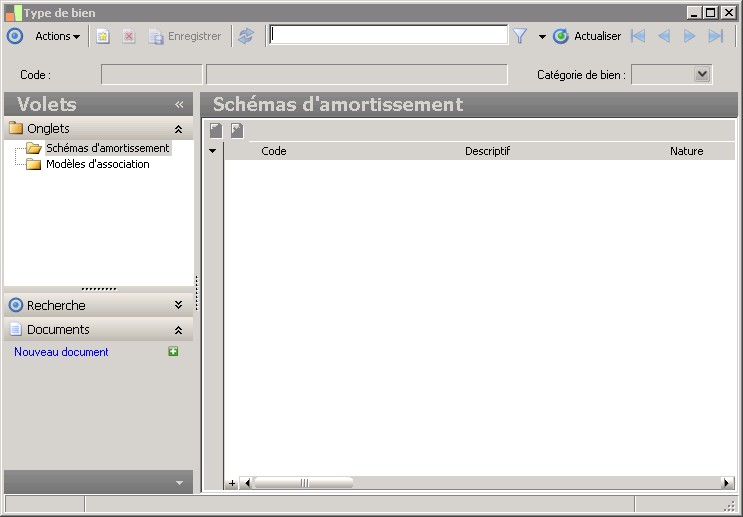Click the blue circle icon left of Actions
This screenshot has height=517, width=743.
(15, 36)
